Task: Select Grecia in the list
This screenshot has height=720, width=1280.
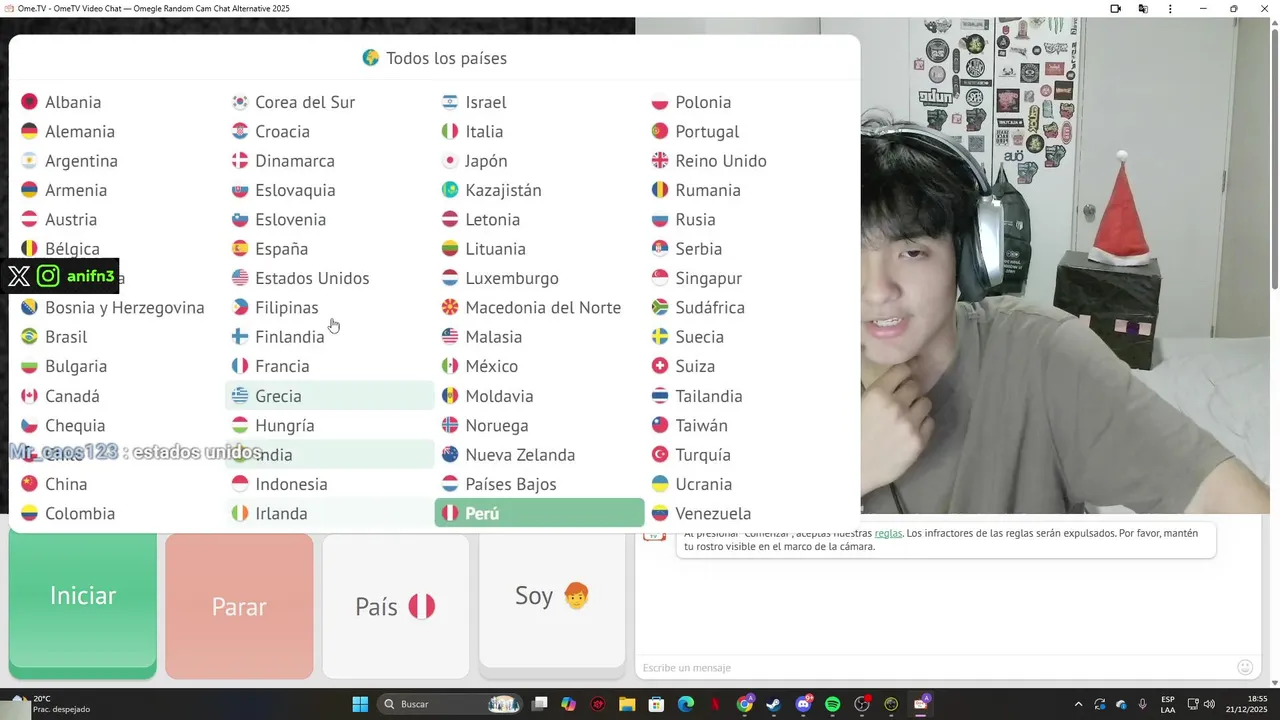Action: point(329,396)
